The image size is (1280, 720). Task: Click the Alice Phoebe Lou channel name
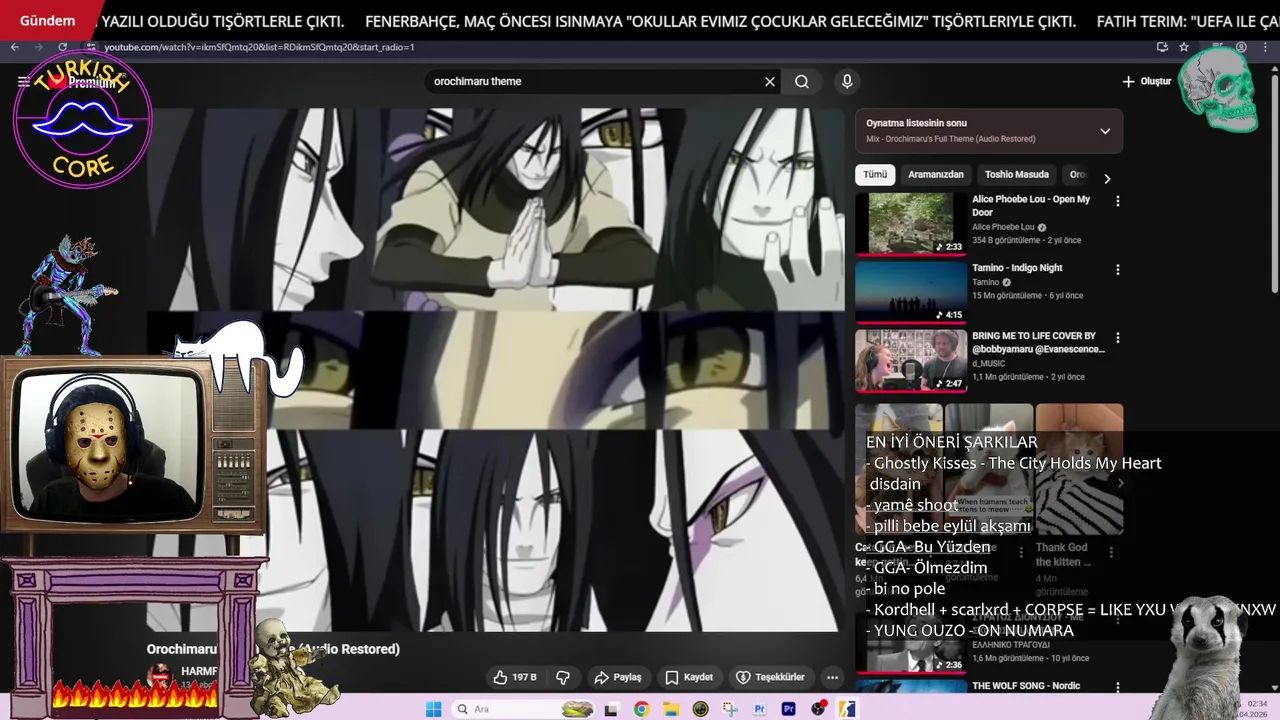coord(1005,227)
